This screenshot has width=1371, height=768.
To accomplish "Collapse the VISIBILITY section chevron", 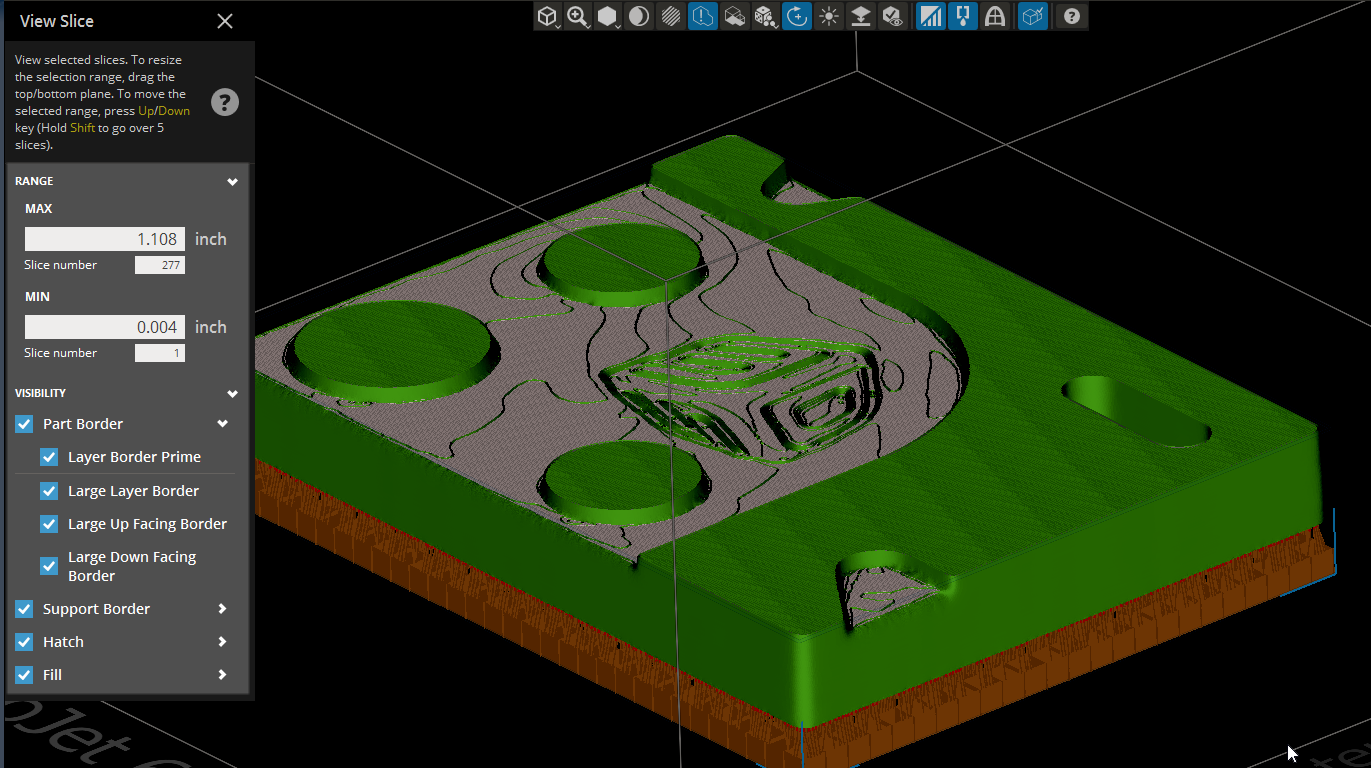I will coord(232,394).
